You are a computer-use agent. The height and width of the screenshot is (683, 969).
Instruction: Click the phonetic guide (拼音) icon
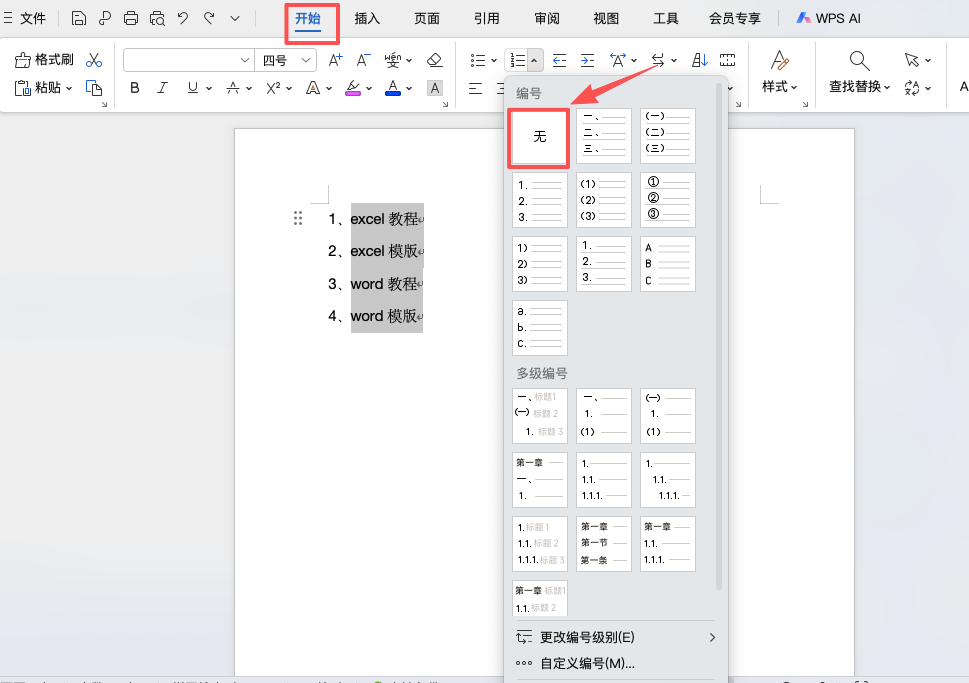point(393,60)
